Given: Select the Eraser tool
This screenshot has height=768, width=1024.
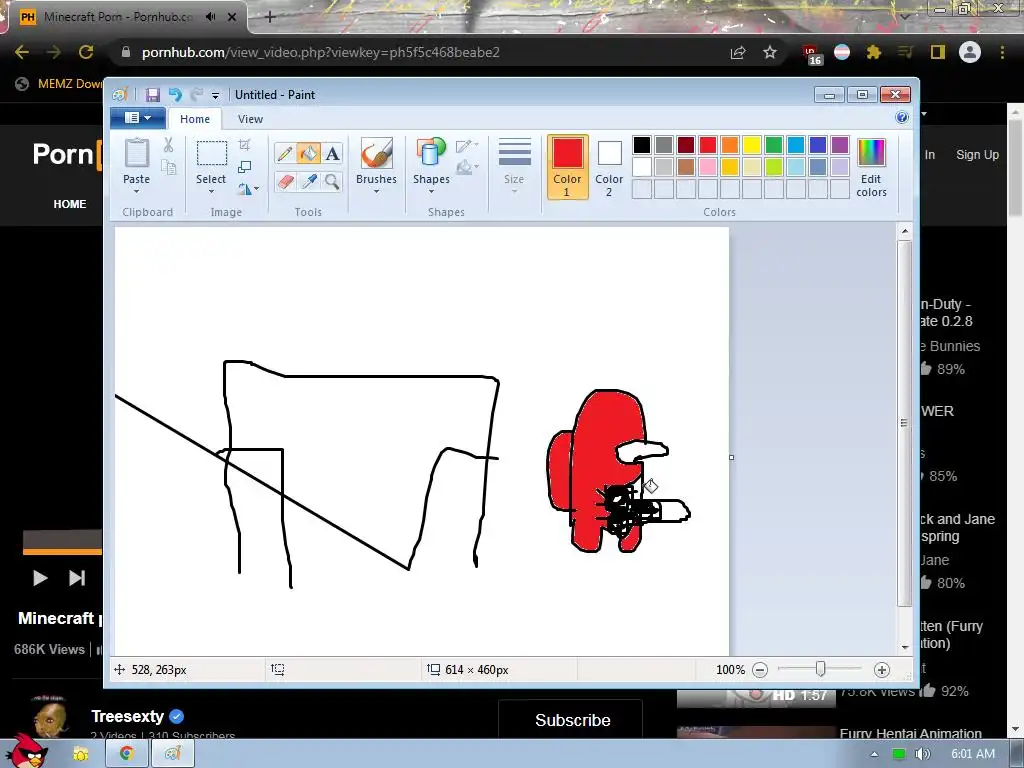Looking at the screenshot, I should (x=285, y=181).
